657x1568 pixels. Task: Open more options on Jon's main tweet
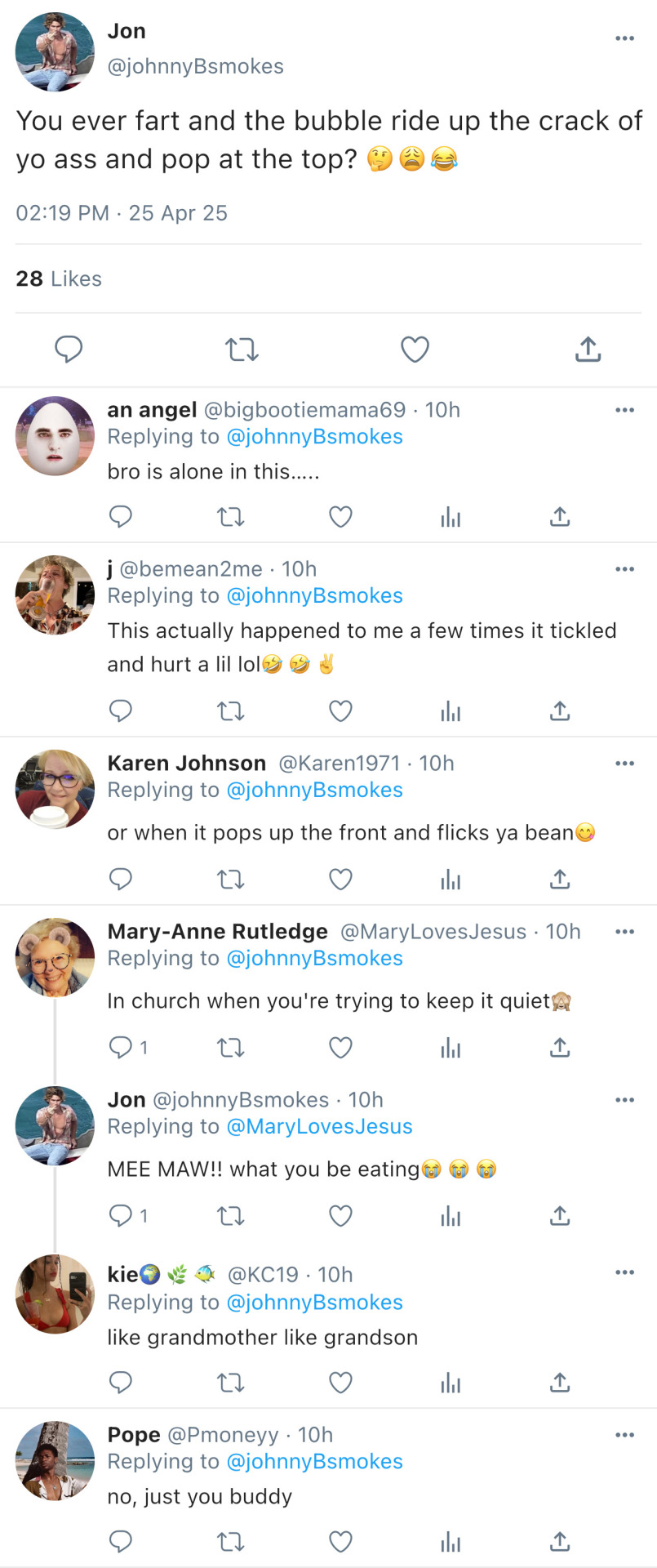[624, 38]
